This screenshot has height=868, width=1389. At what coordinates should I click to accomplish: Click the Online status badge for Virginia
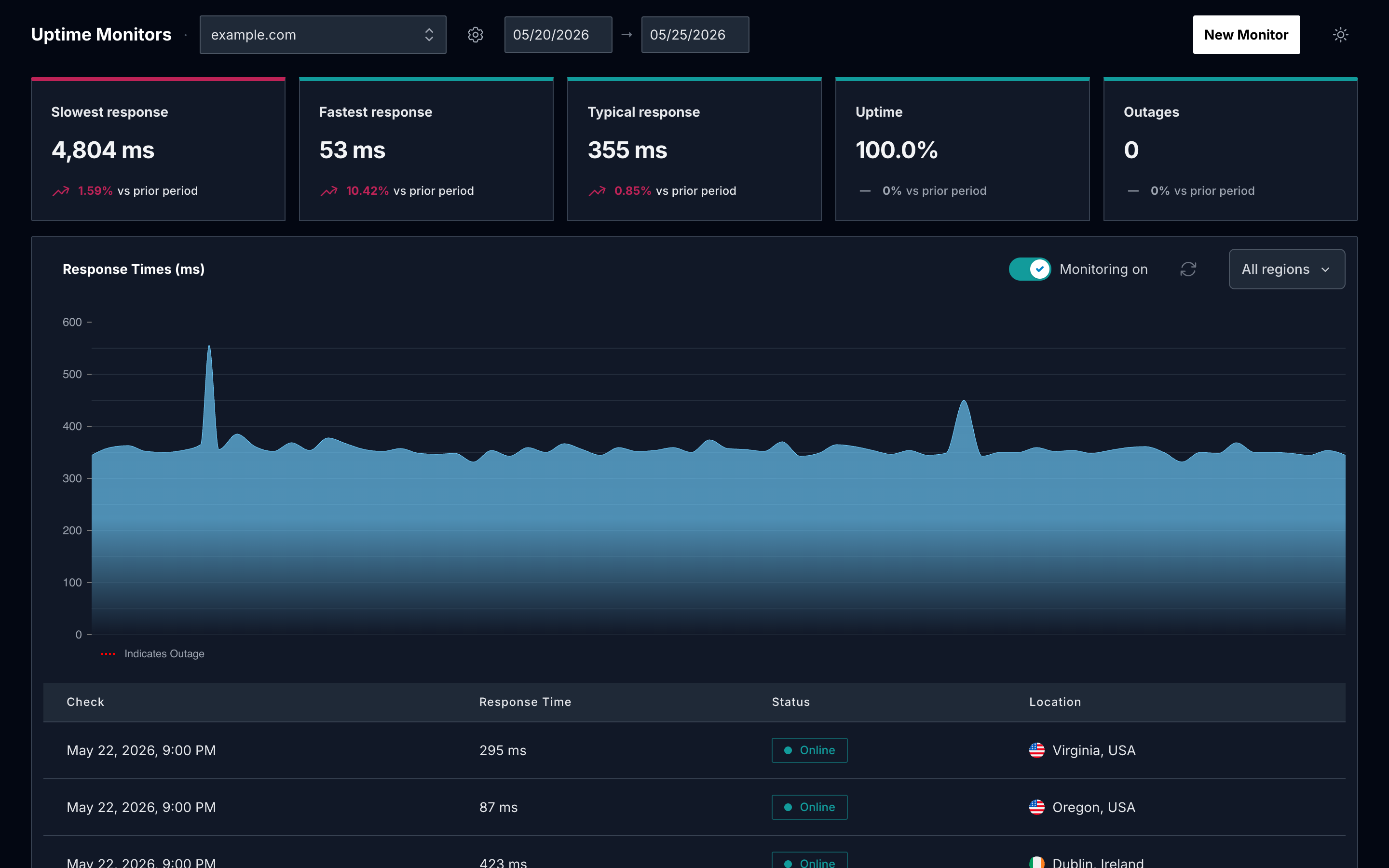(x=809, y=750)
